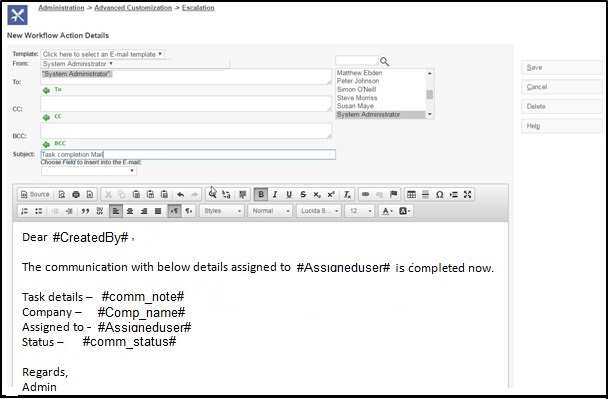Toggle bold formatting in the editor

pos(261,194)
